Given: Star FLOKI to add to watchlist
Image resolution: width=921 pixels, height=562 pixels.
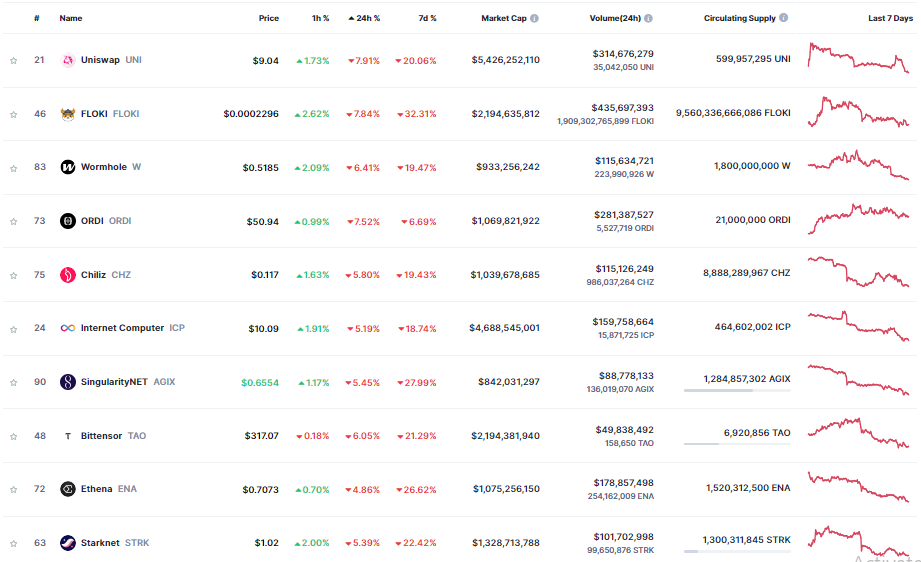Looking at the screenshot, I should 14,115.
